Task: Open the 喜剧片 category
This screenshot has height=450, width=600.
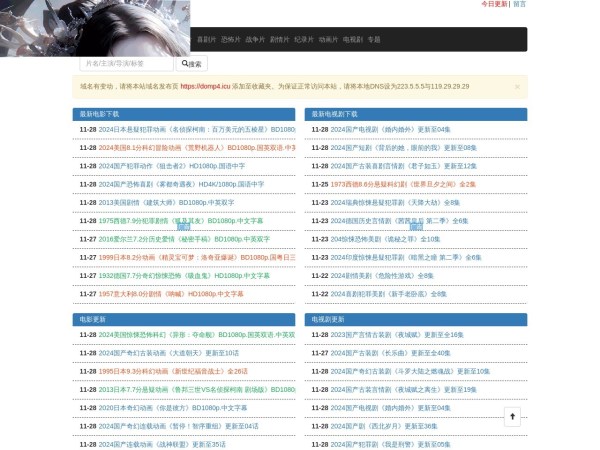Action: click(206, 40)
